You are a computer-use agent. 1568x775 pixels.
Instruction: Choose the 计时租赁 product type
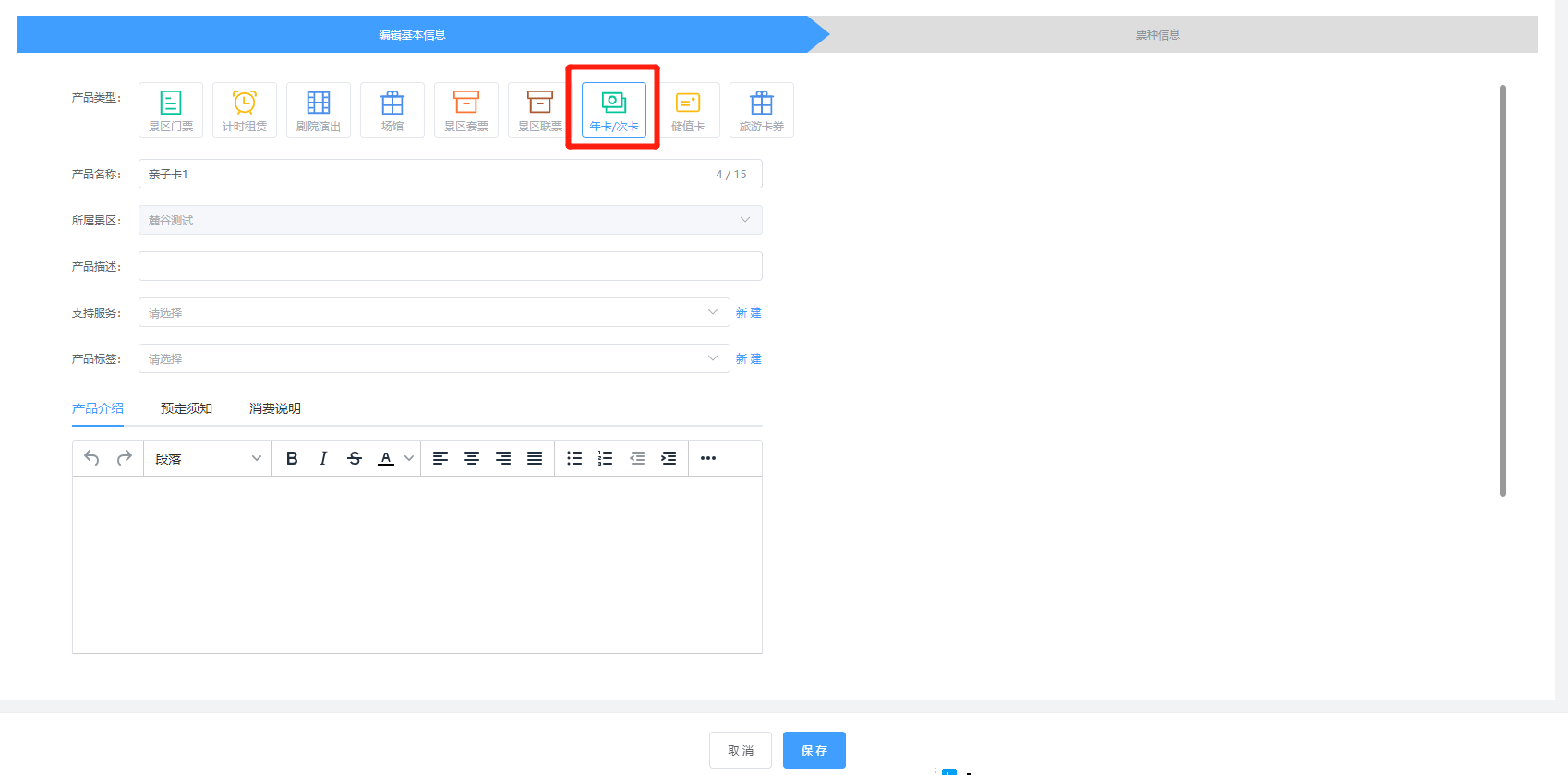(x=245, y=110)
